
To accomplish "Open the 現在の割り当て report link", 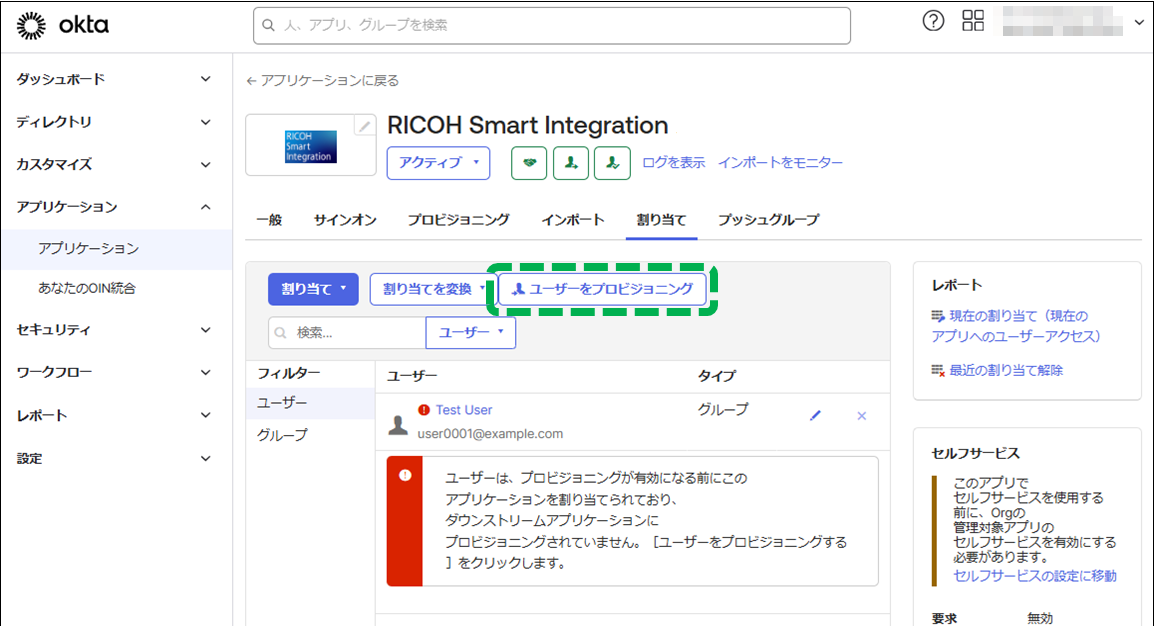I will (1016, 326).
